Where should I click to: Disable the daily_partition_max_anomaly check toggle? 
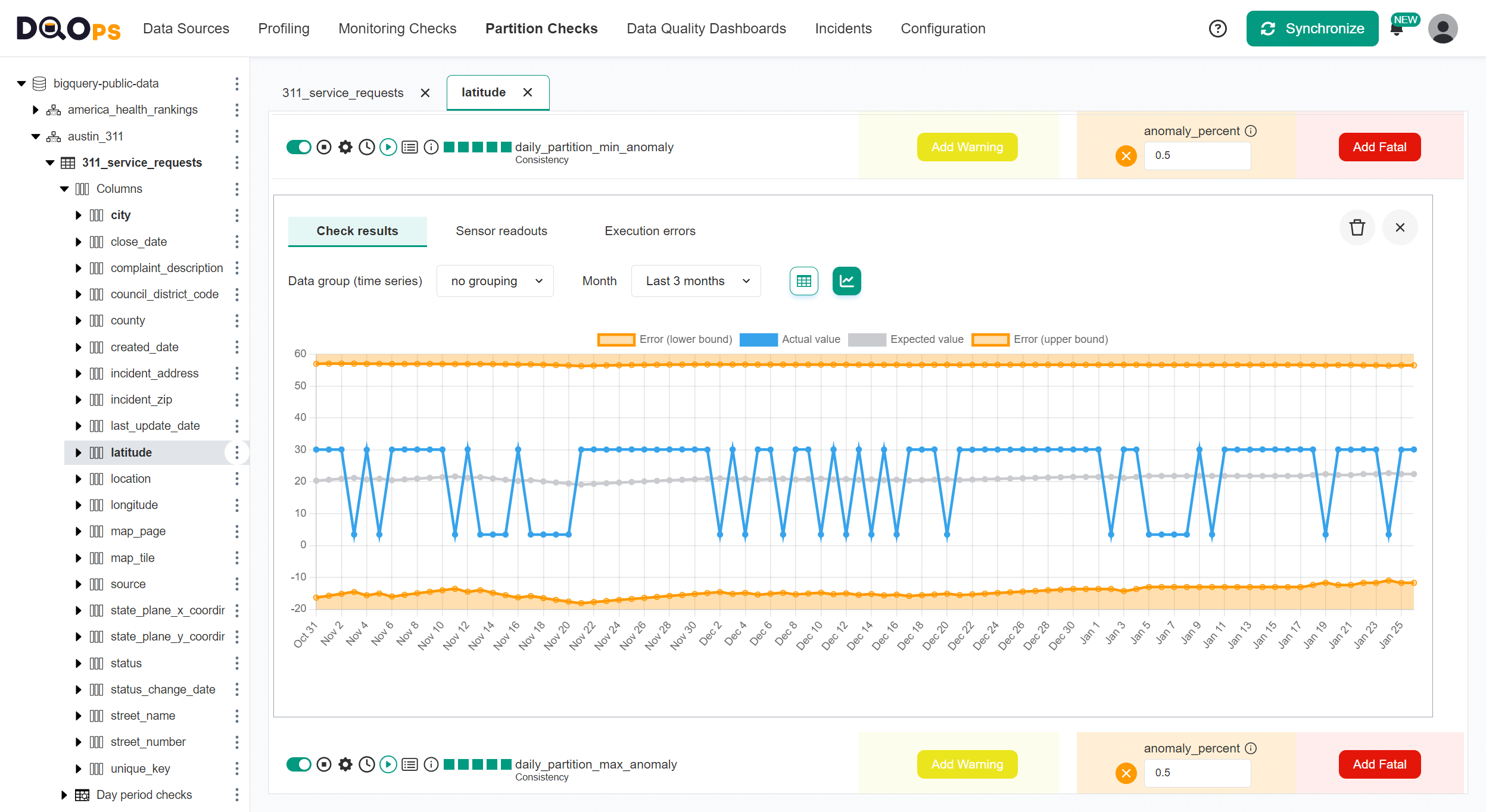299,764
